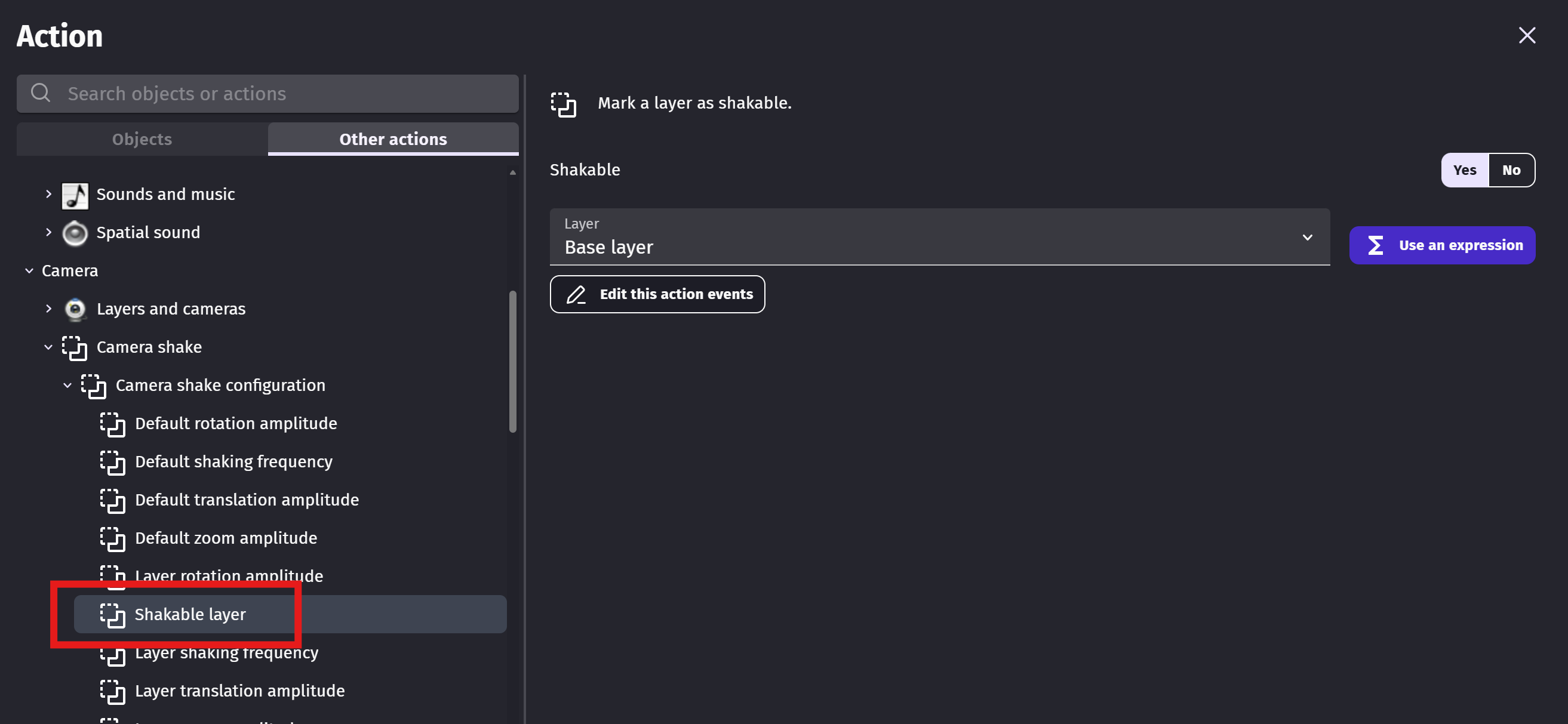The height and width of the screenshot is (724, 1568).
Task: Click the Camera shake group icon
Action: [x=75, y=347]
